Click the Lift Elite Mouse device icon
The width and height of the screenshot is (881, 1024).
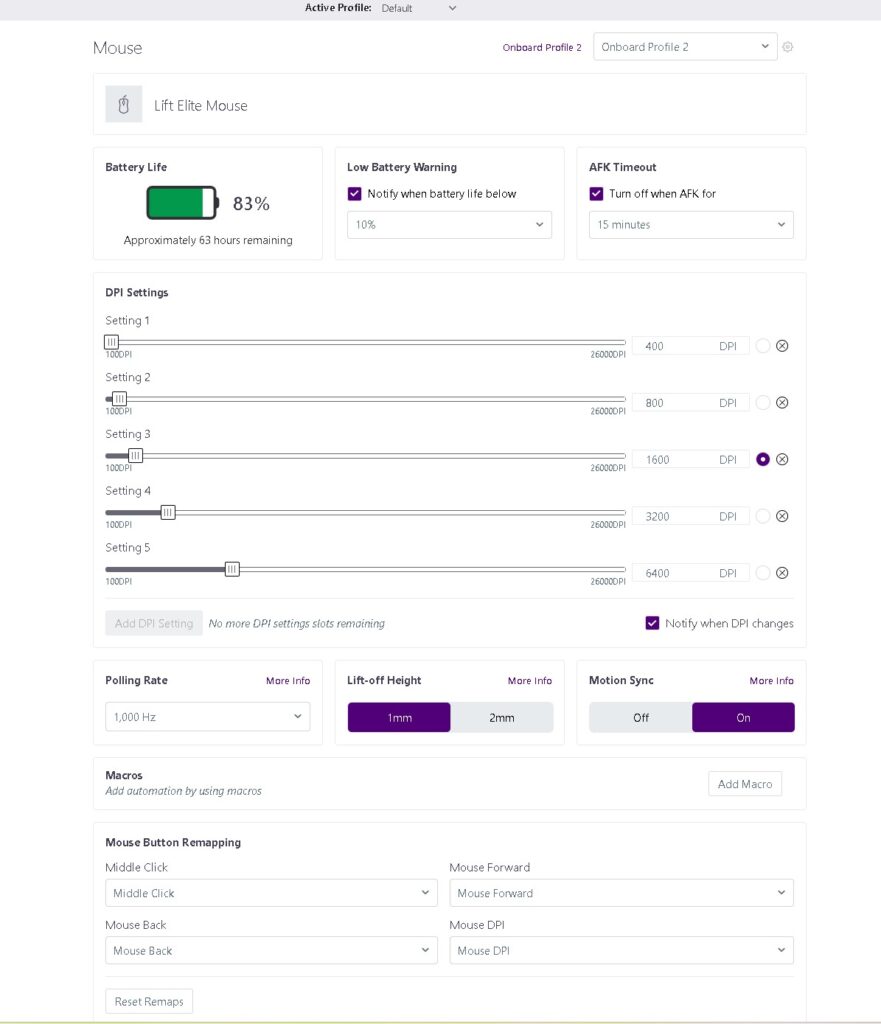(x=123, y=104)
